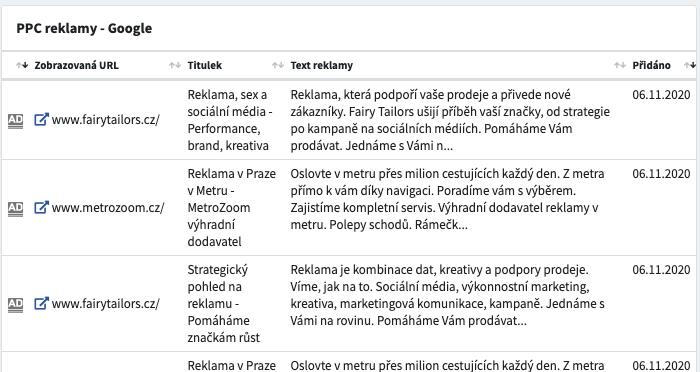Select title 'Reklama, sex a sociální média'

tap(230, 103)
